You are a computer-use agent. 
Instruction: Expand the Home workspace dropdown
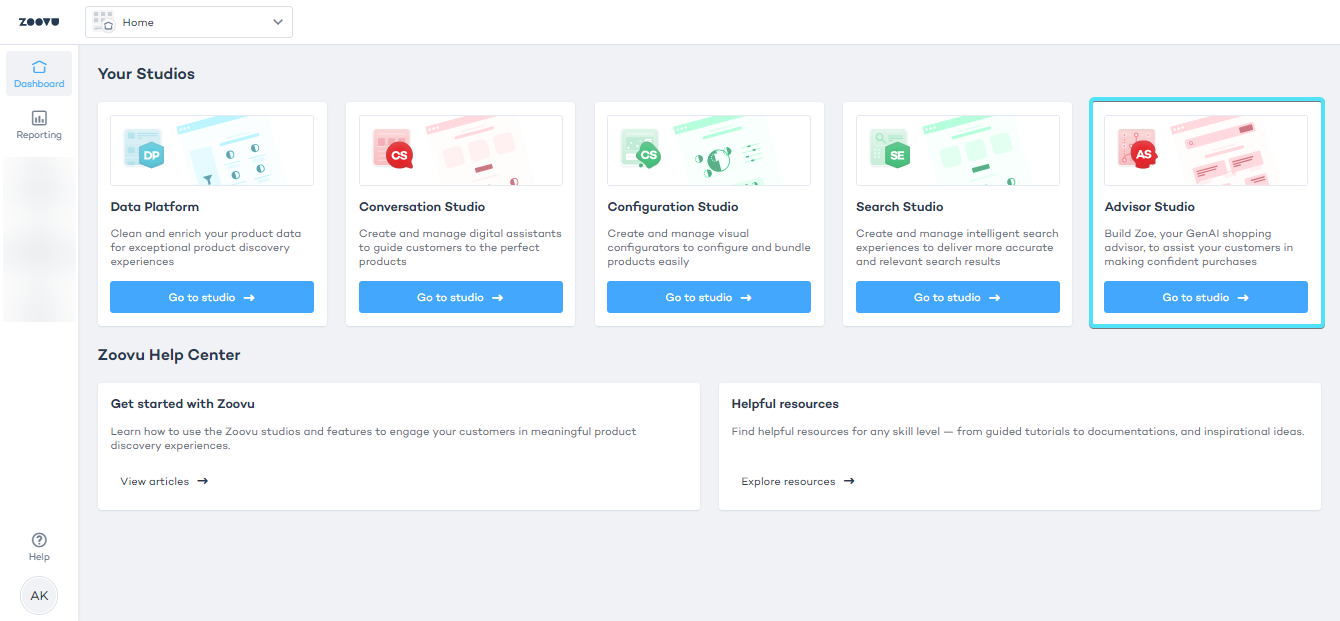point(277,21)
